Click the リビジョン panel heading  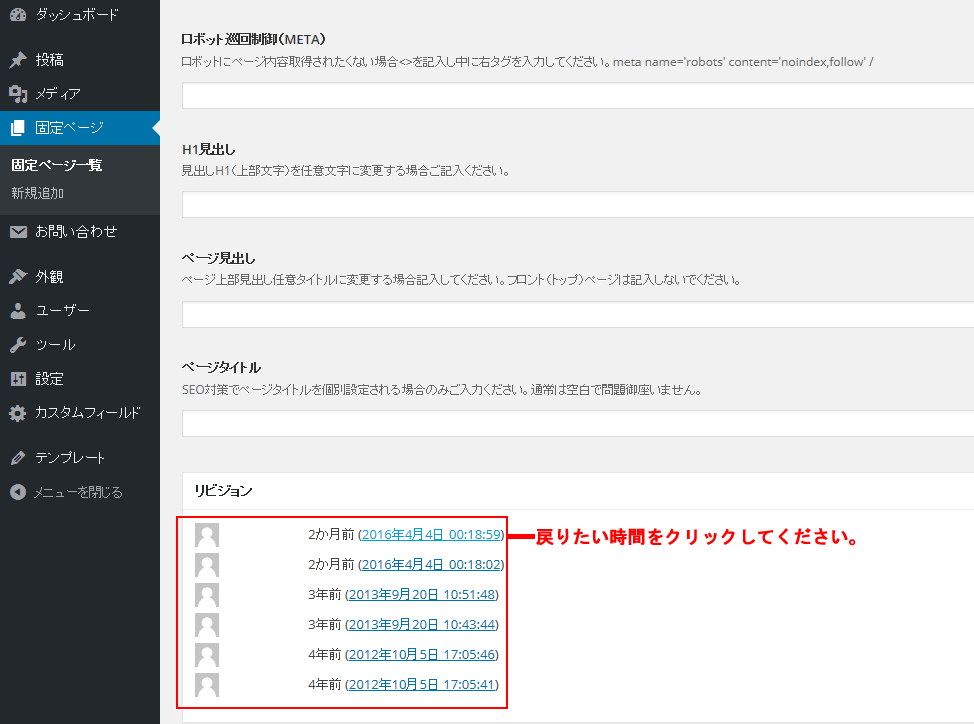point(223,491)
